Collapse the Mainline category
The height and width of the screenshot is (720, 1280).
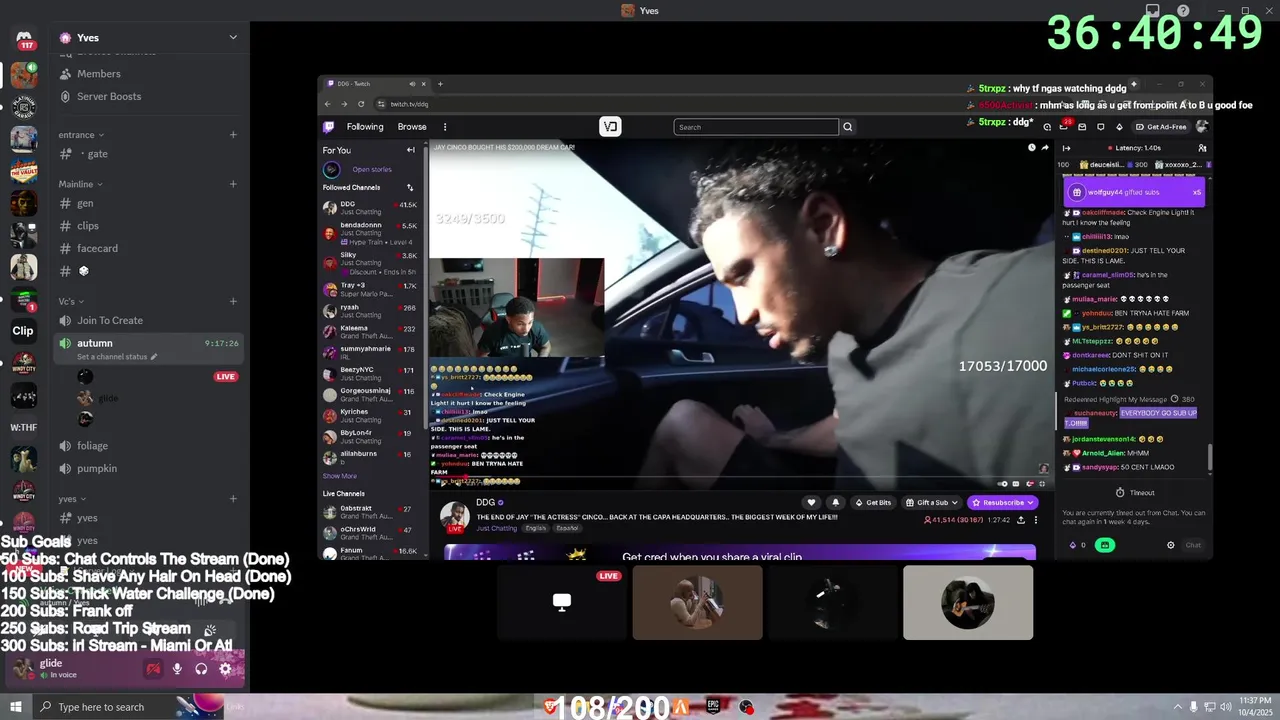(82, 184)
